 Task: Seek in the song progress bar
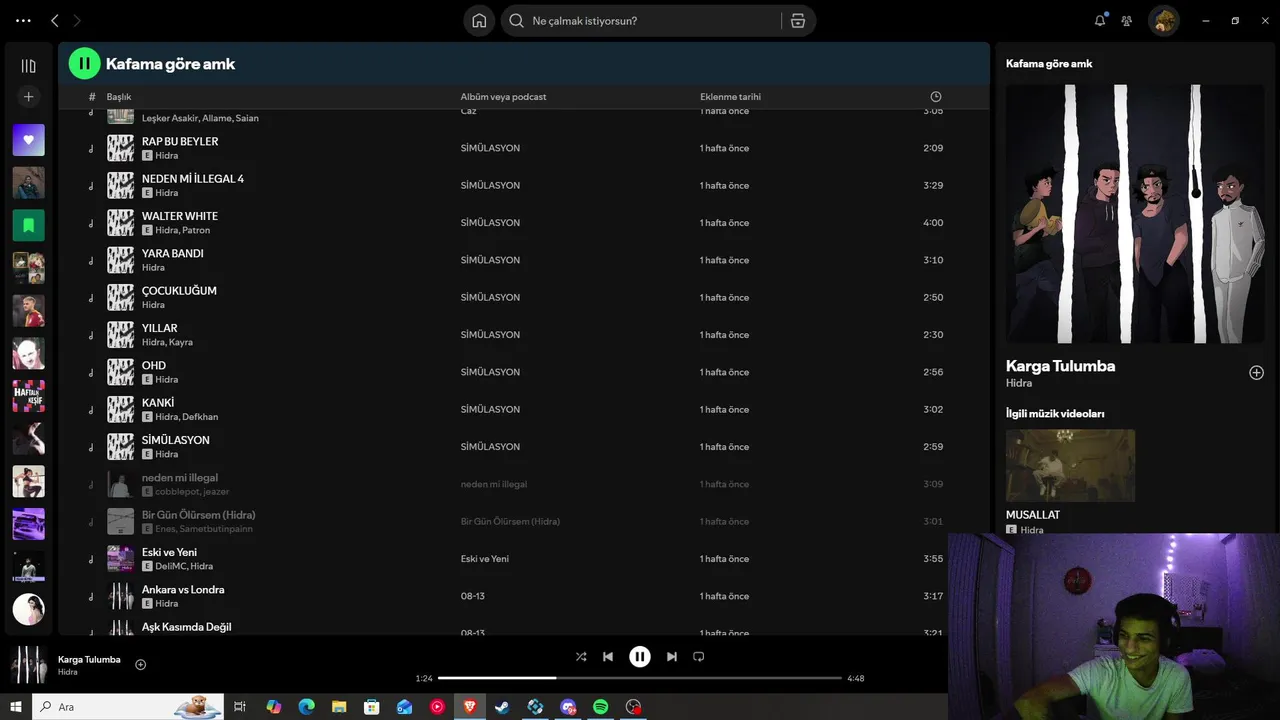640,678
